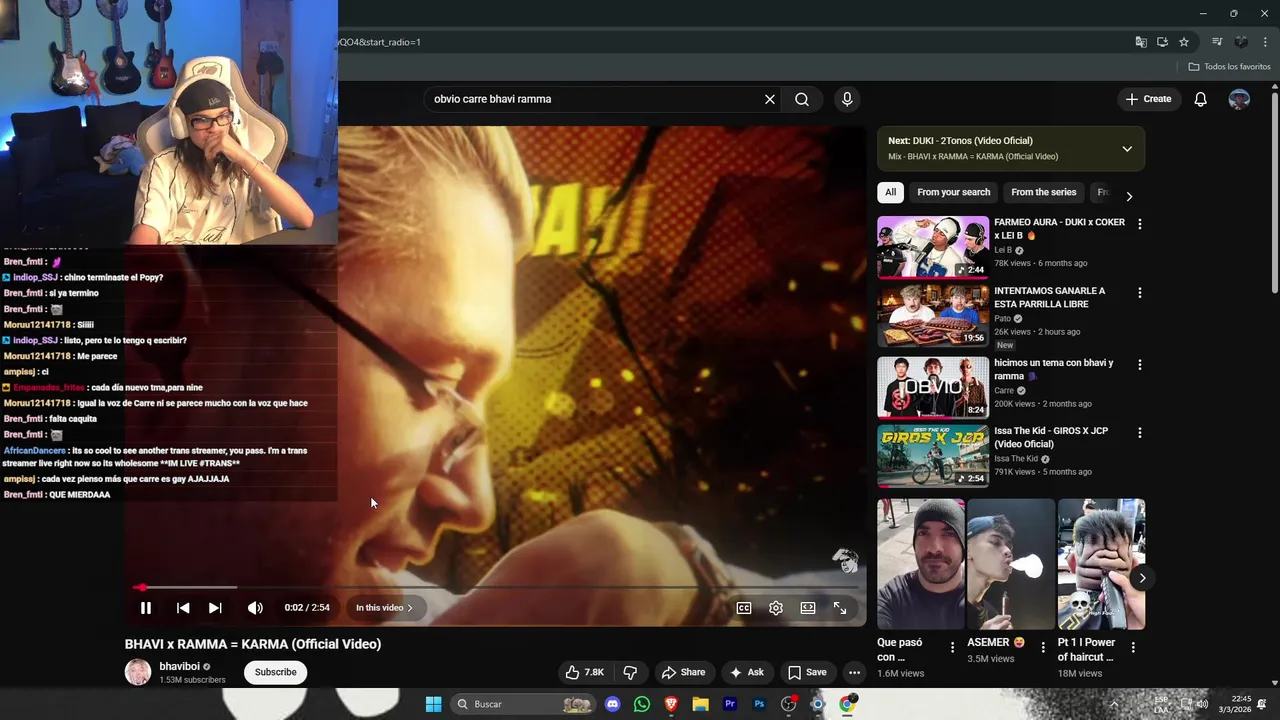
Task: Click the taskbar Buscar search box
Action: click(x=522, y=704)
